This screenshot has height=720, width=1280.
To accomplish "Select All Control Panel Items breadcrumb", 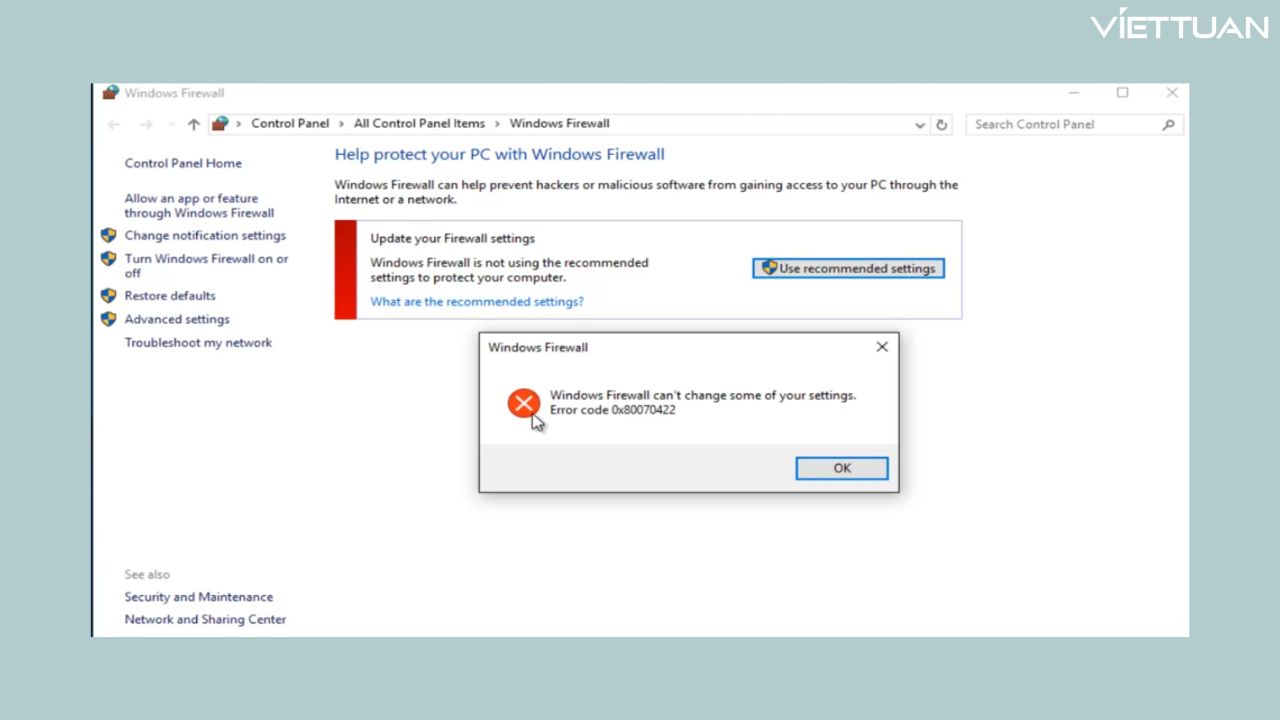I will (419, 124).
